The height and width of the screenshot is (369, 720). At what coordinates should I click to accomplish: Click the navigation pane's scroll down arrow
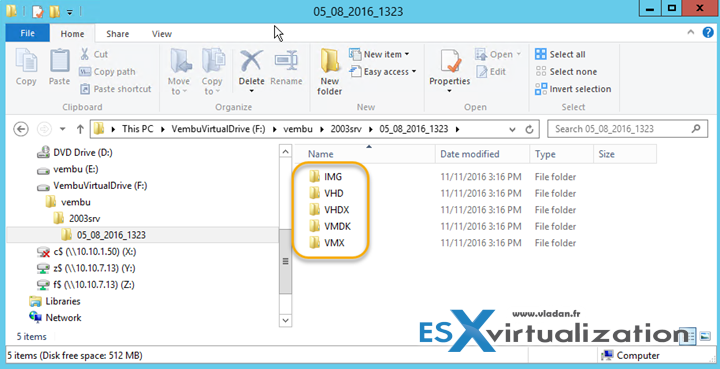point(286,320)
